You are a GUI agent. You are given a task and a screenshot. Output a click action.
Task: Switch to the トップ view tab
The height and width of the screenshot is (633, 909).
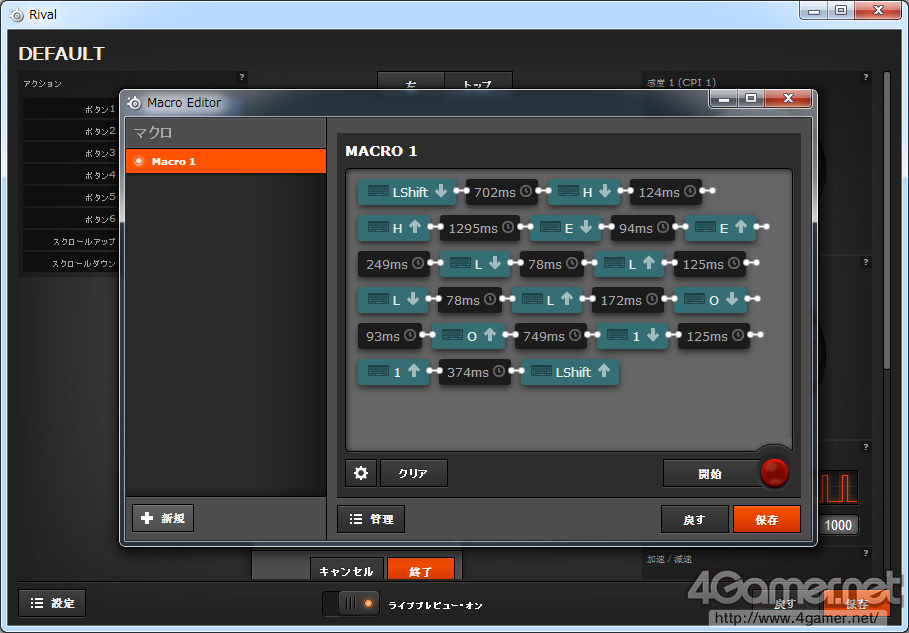(478, 82)
